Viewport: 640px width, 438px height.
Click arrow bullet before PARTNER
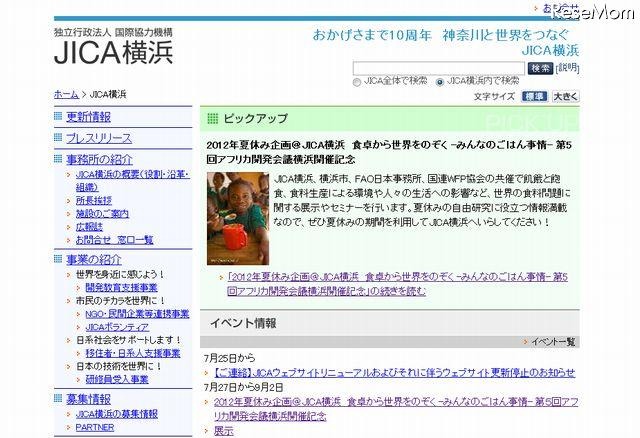click(69, 428)
